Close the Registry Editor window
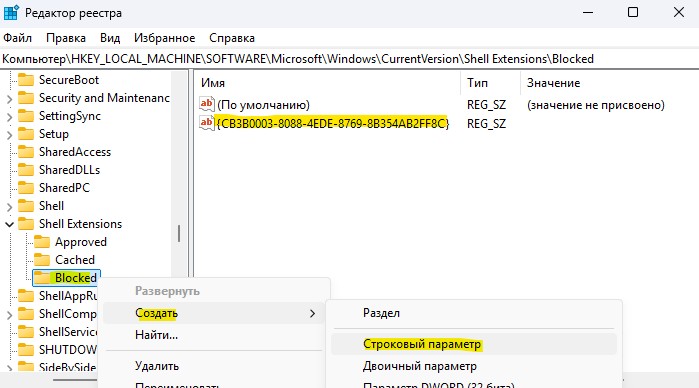This screenshot has width=699, height=388. pos(678,12)
